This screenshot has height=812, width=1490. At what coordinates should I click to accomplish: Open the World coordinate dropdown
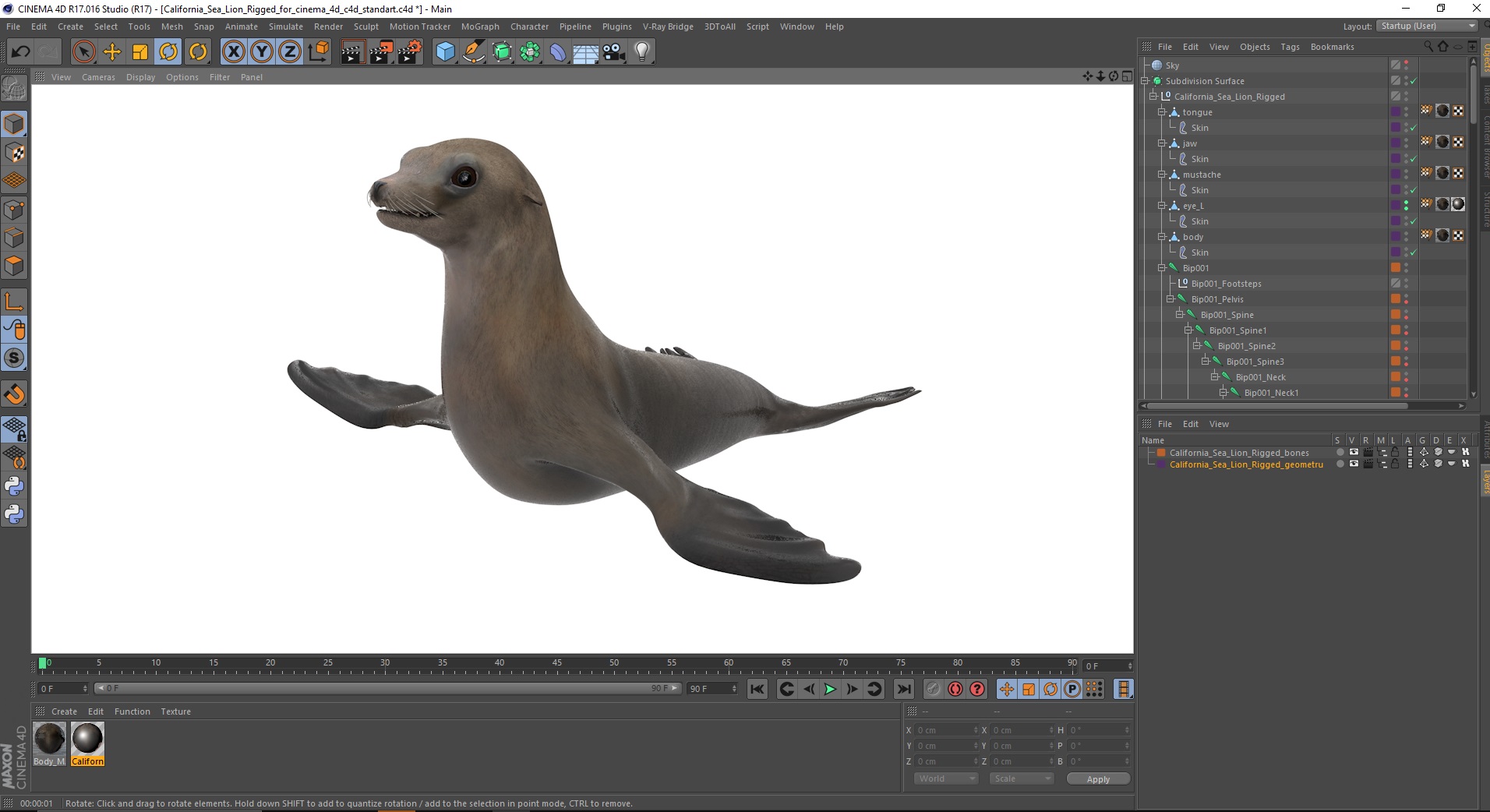(x=946, y=778)
